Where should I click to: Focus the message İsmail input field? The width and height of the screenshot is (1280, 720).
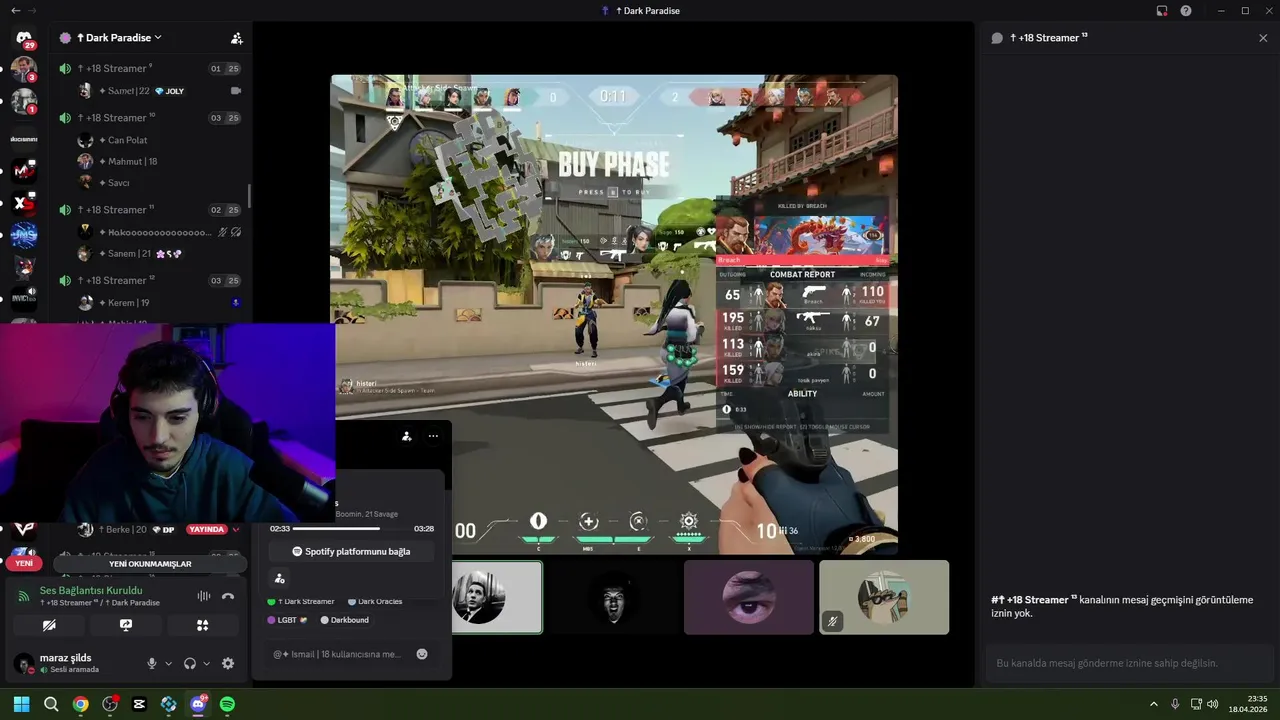pos(338,654)
